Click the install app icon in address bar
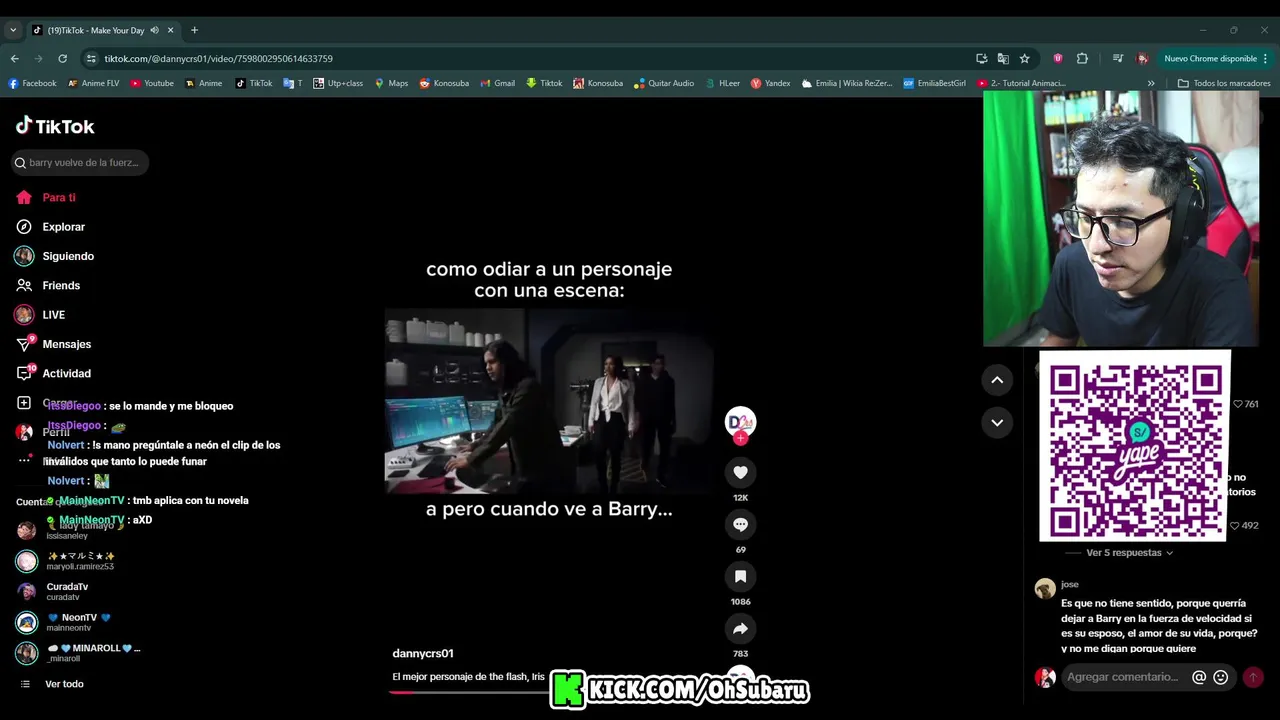This screenshot has width=1280, height=720. click(x=982, y=59)
